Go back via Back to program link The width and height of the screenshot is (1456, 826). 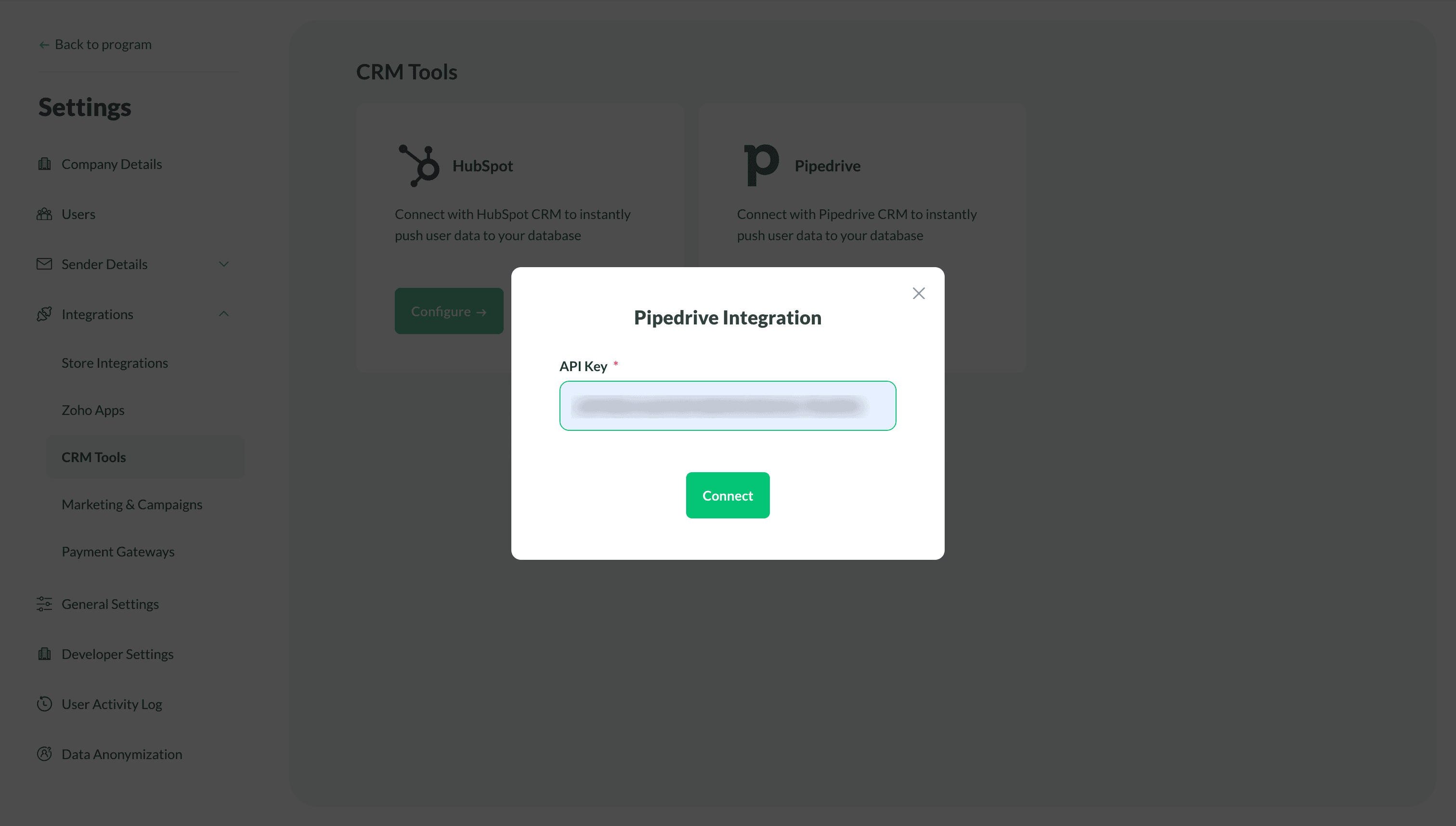tap(95, 44)
